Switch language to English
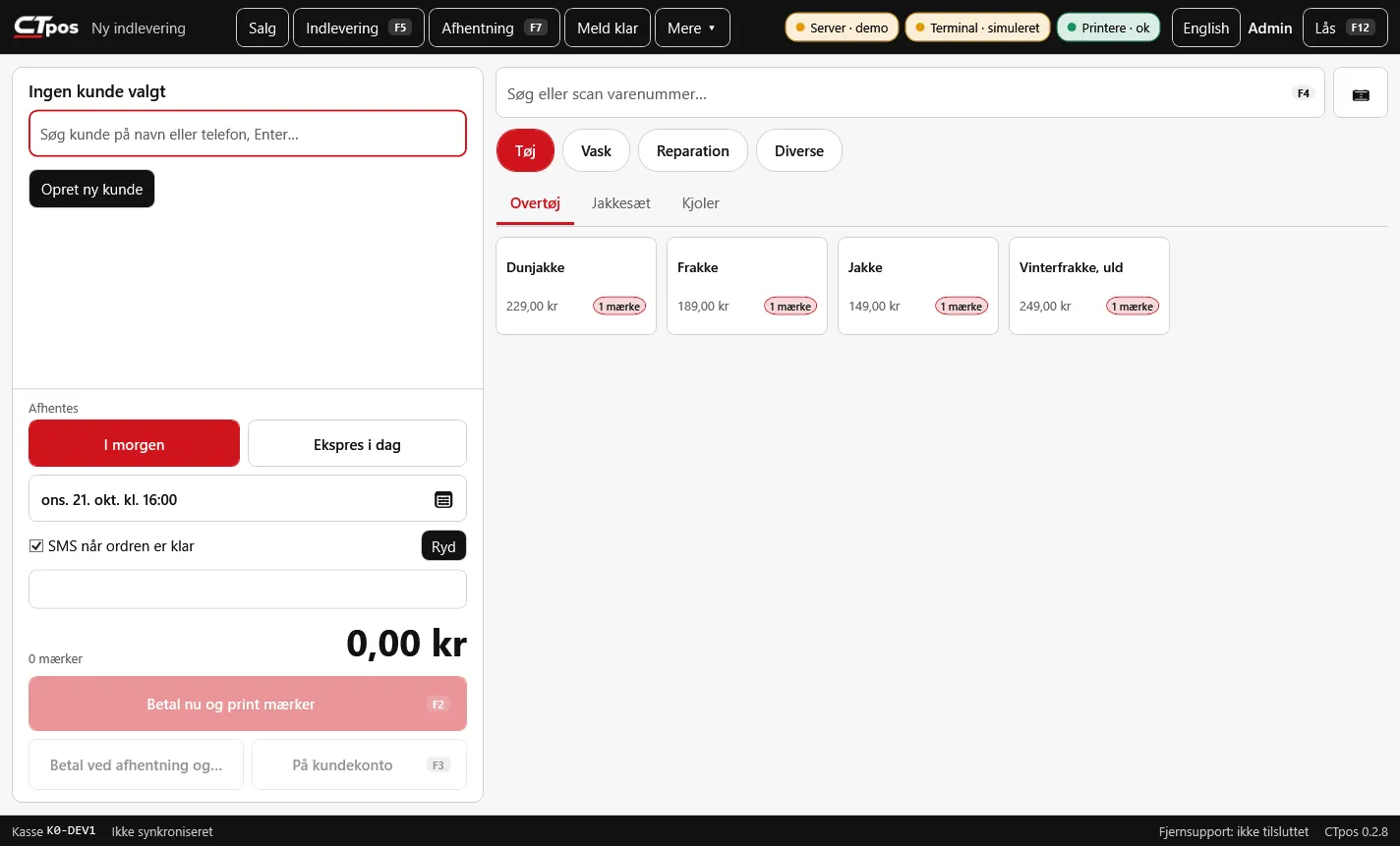1400x846 pixels. click(1206, 28)
